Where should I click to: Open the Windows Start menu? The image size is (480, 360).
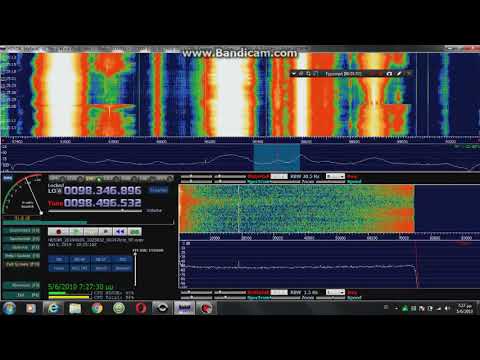(9, 308)
